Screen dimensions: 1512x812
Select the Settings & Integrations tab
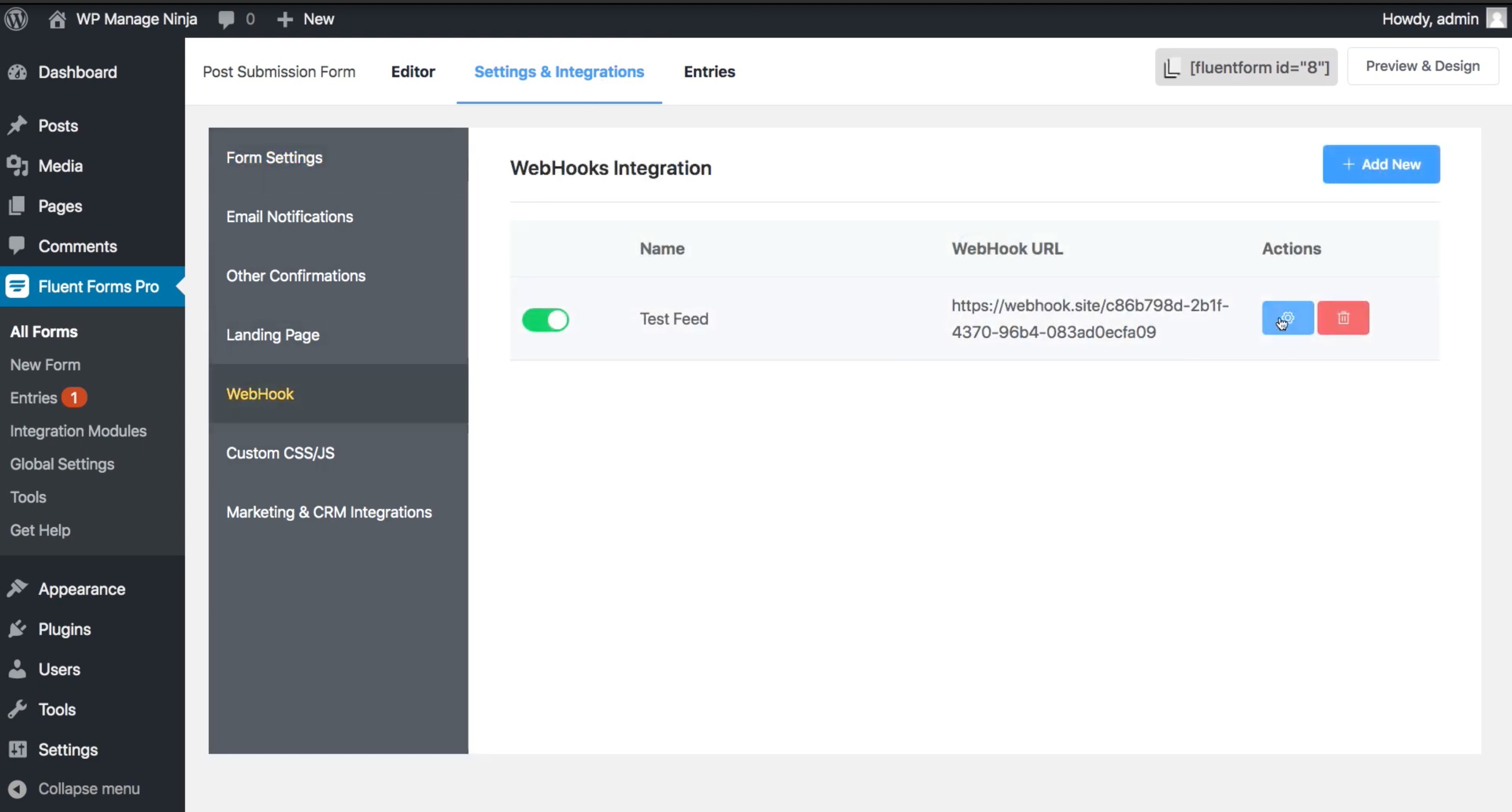559,71
